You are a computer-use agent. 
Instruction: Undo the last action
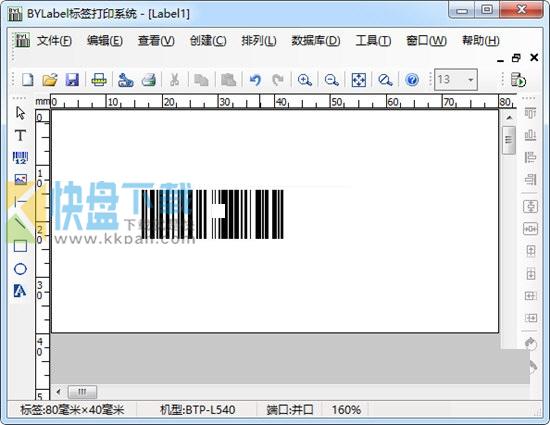pos(255,80)
